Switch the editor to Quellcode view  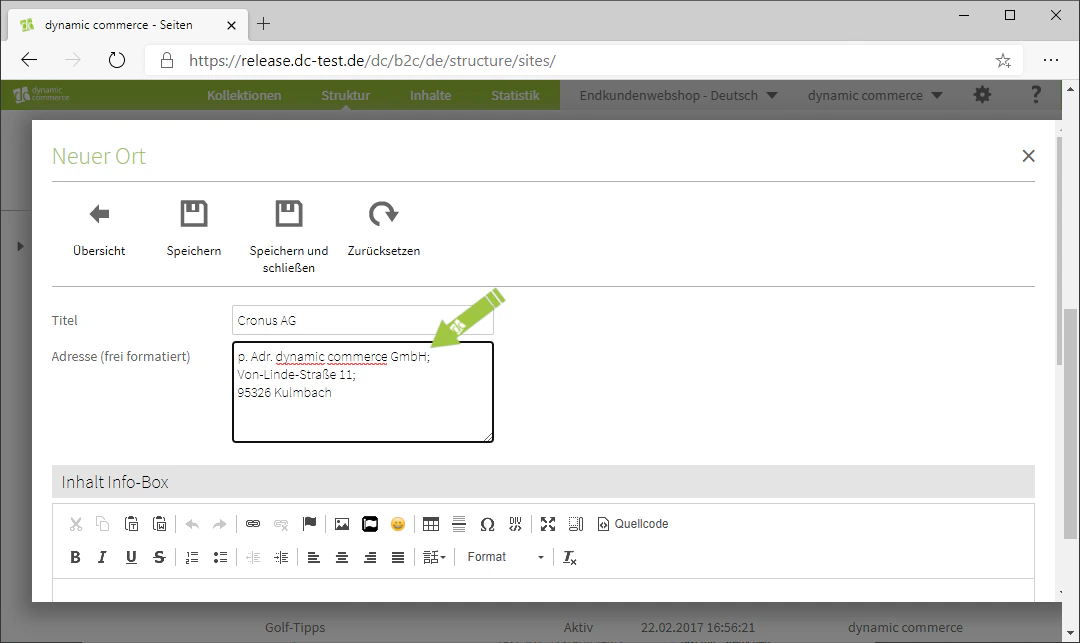pyautogui.click(x=633, y=524)
